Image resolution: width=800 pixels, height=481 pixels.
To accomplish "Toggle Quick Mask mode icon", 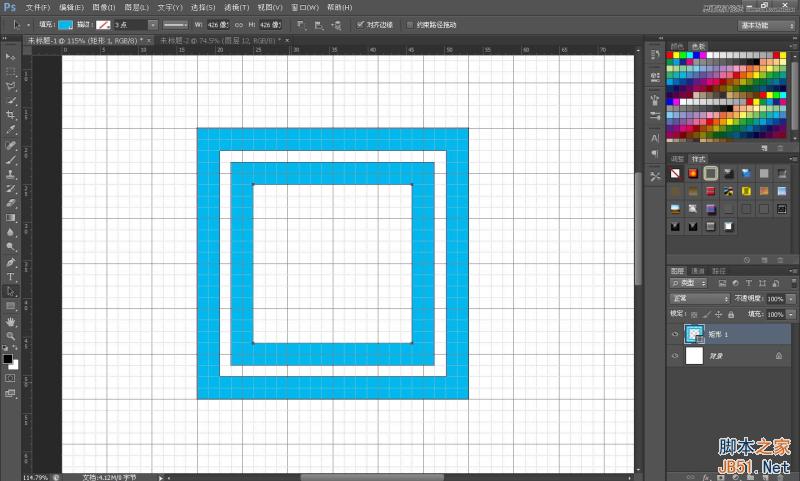I will coord(10,378).
